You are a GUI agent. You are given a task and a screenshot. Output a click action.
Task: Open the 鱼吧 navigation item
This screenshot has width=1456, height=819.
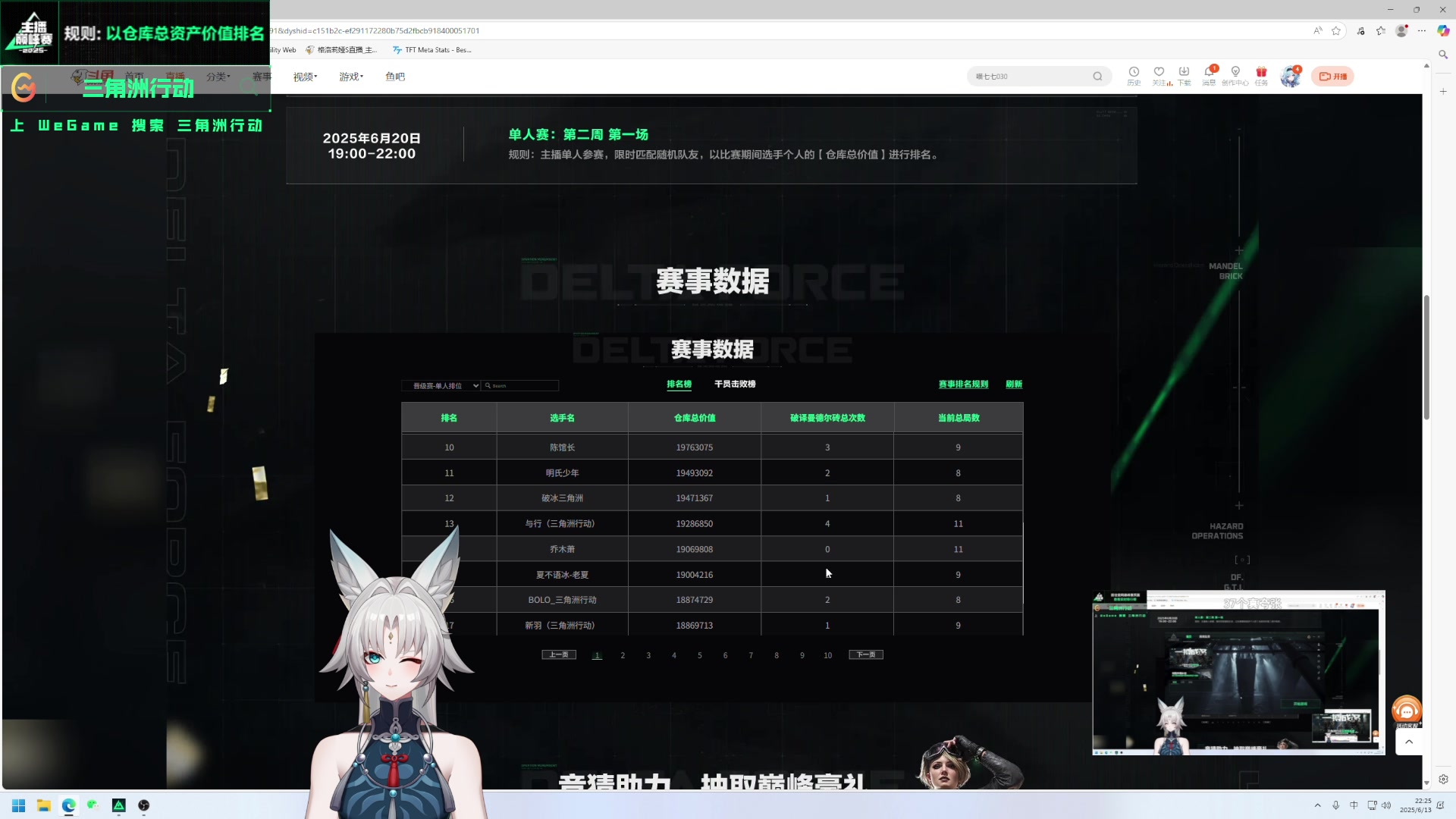coord(395,77)
